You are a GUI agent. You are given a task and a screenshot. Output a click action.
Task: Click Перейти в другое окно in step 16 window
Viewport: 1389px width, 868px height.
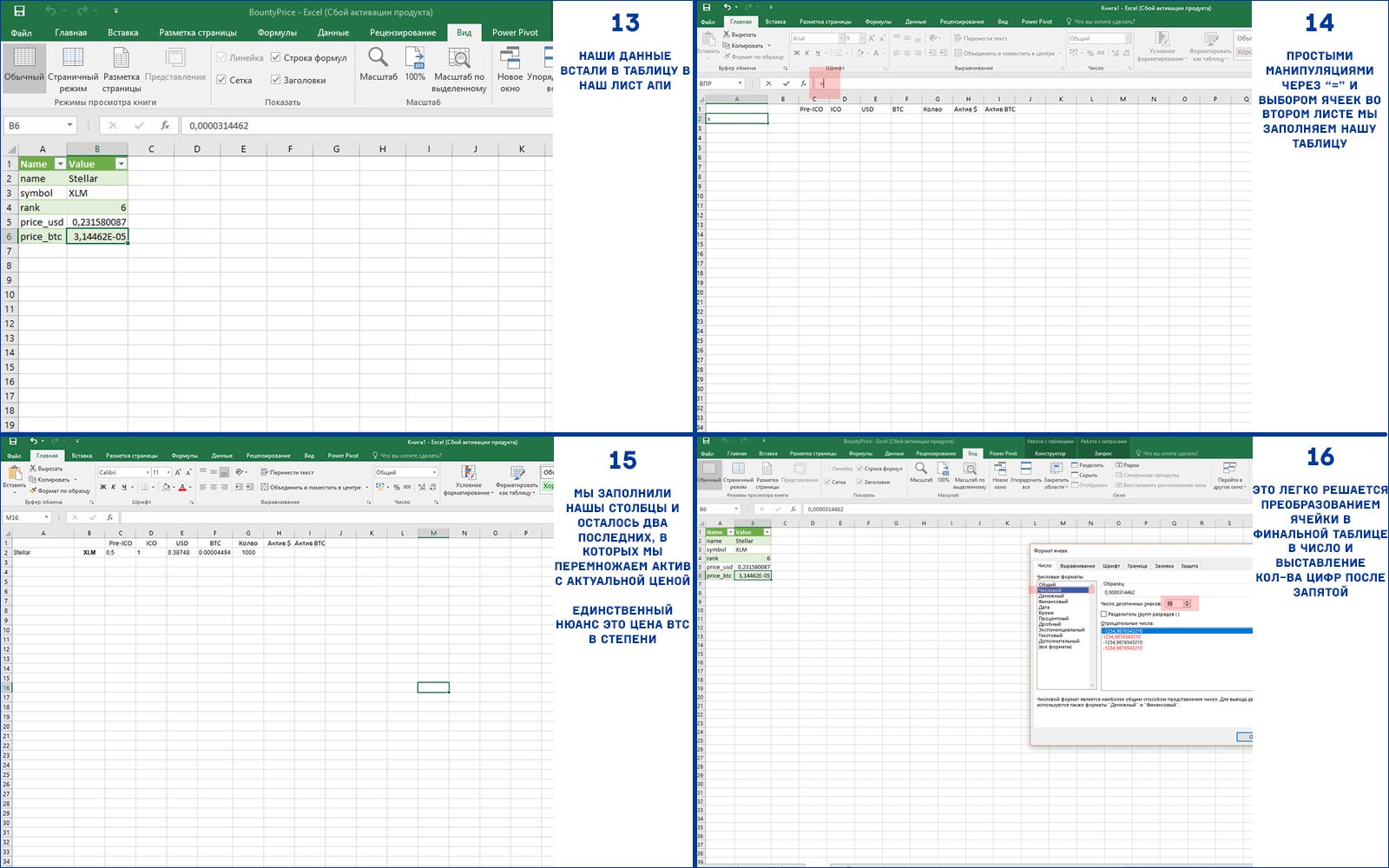1229,476
